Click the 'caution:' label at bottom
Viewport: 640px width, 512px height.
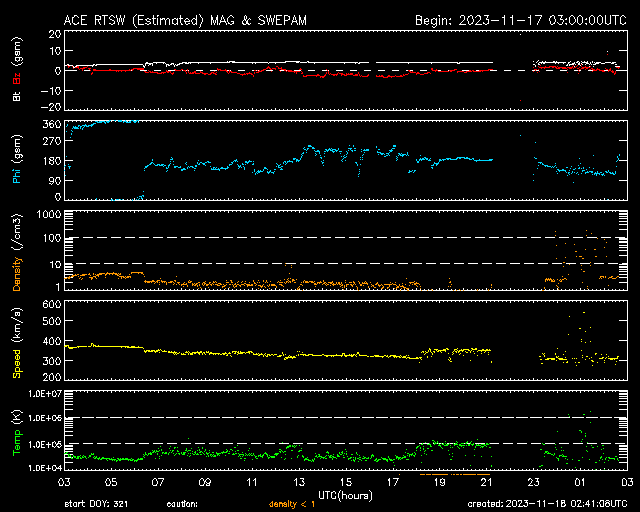198,504
